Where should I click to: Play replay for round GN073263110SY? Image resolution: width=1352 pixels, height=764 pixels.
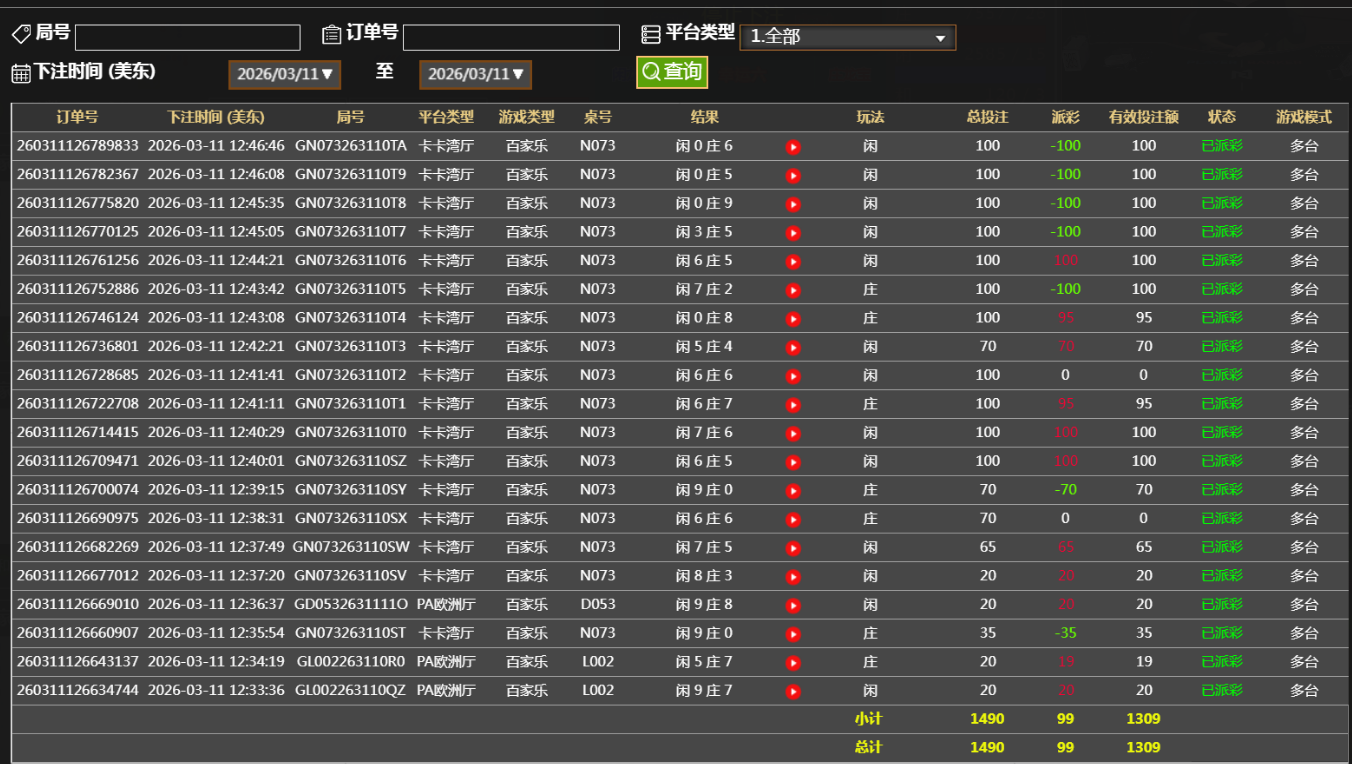793,491
